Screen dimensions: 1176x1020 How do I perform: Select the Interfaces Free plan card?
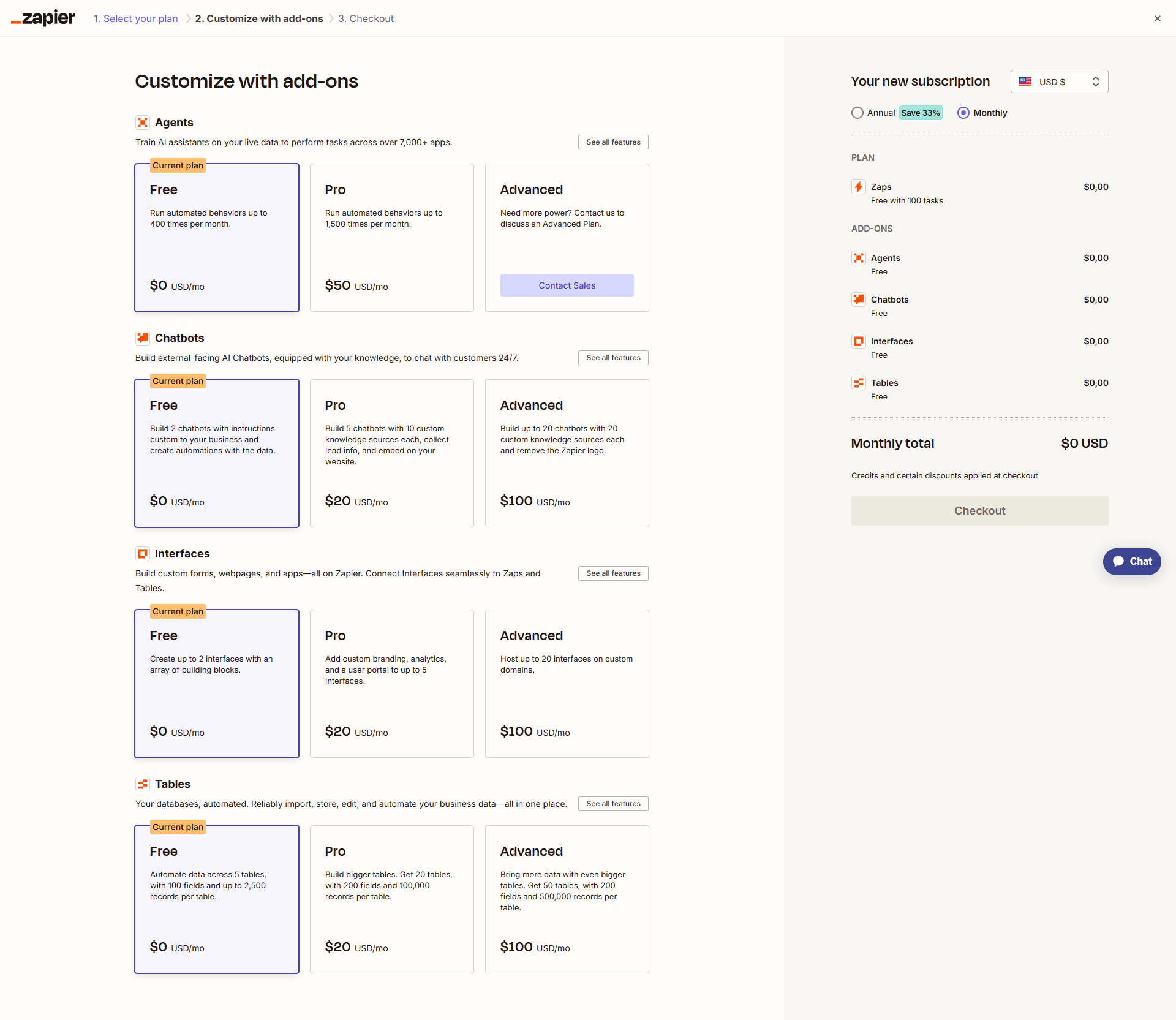217,684
